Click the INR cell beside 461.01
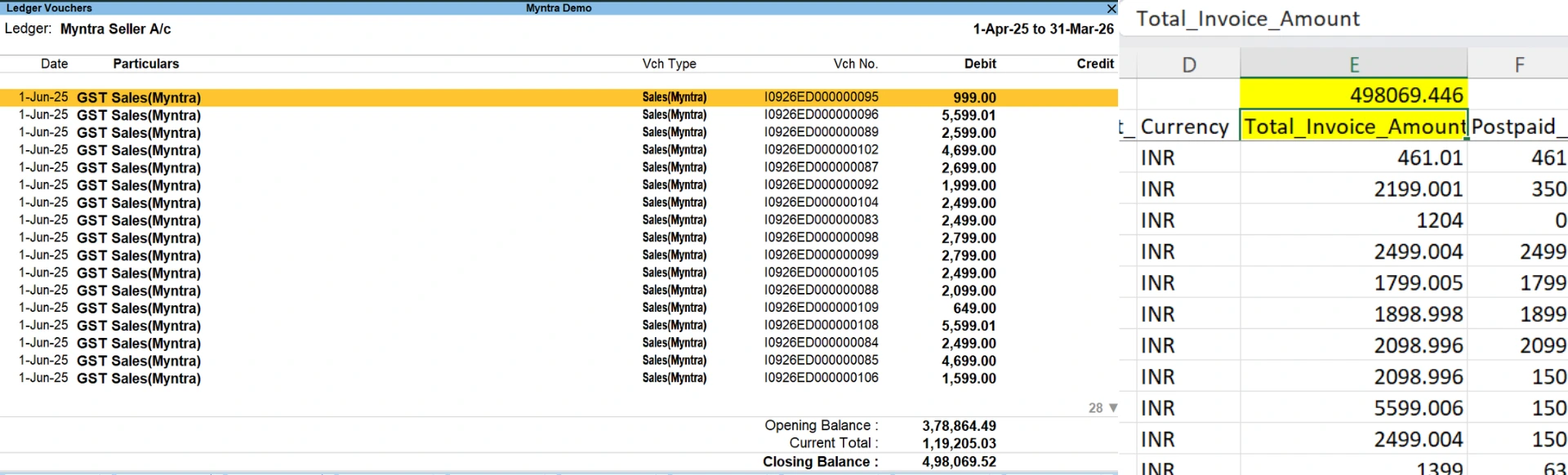 (1188, 158)
